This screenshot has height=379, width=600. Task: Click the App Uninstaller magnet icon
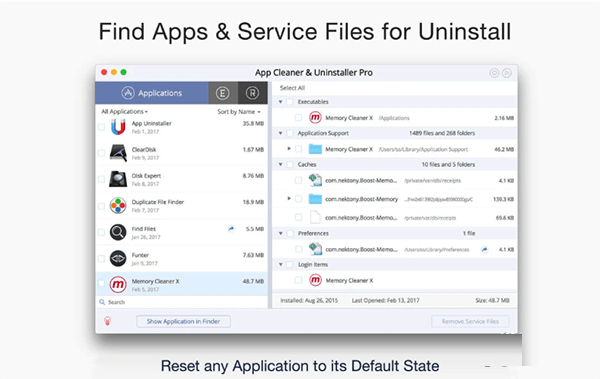click(118, 127)
